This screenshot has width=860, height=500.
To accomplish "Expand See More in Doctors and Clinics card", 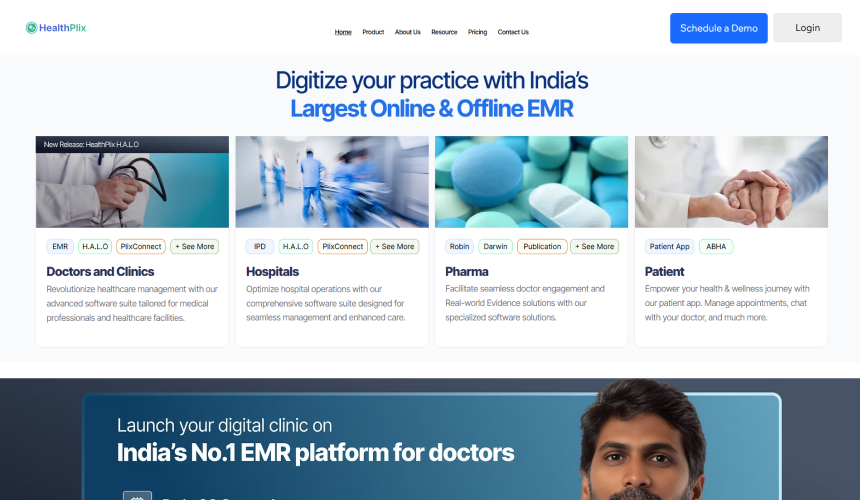I will tap(195, 247).
